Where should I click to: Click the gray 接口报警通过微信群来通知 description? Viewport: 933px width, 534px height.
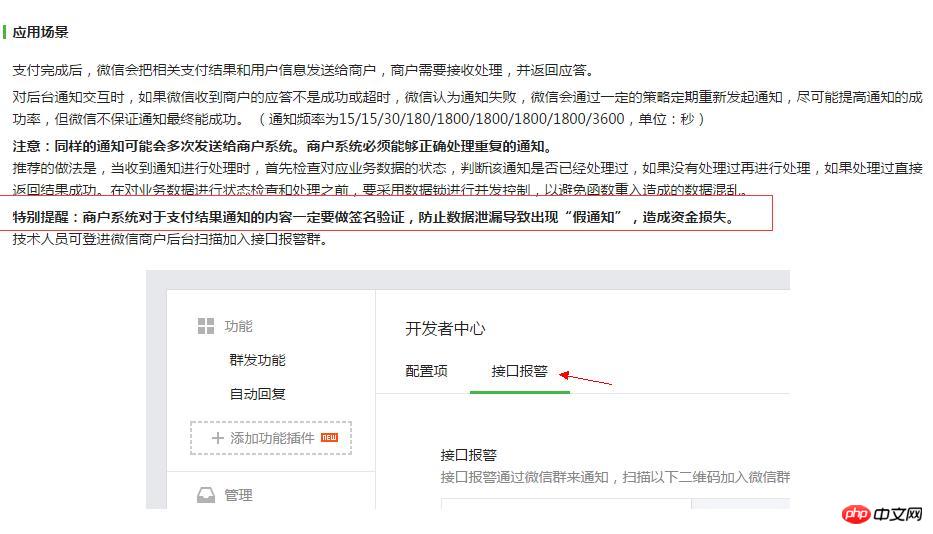(x=614, y=477)
